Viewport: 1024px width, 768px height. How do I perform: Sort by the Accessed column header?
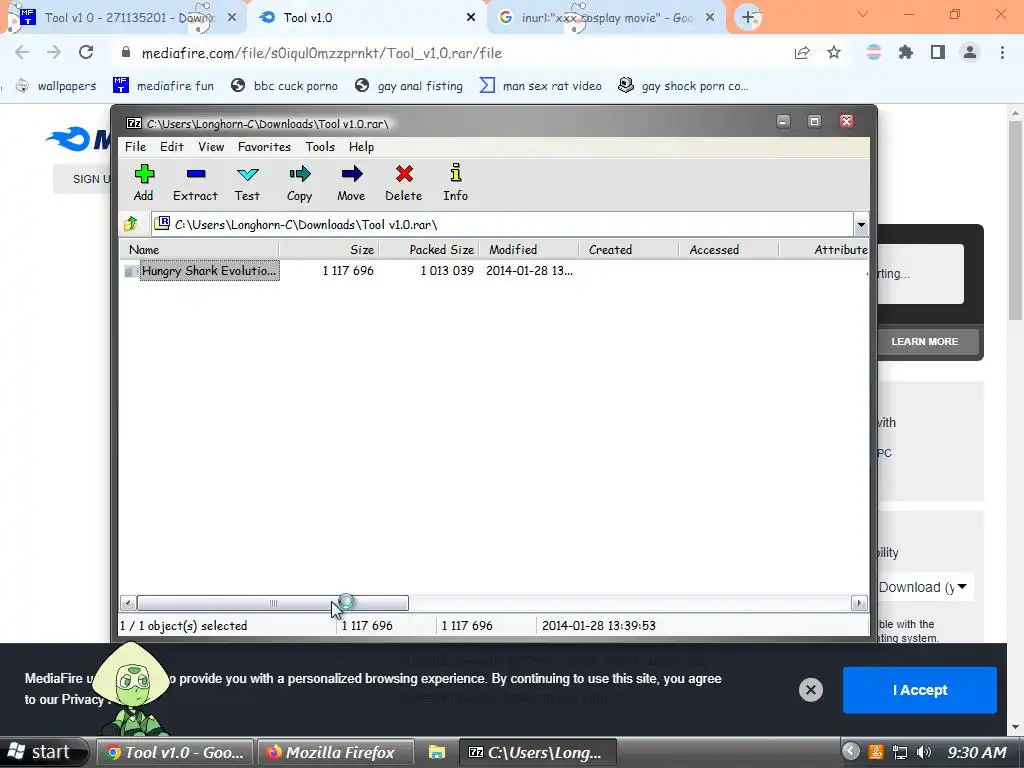728,249
